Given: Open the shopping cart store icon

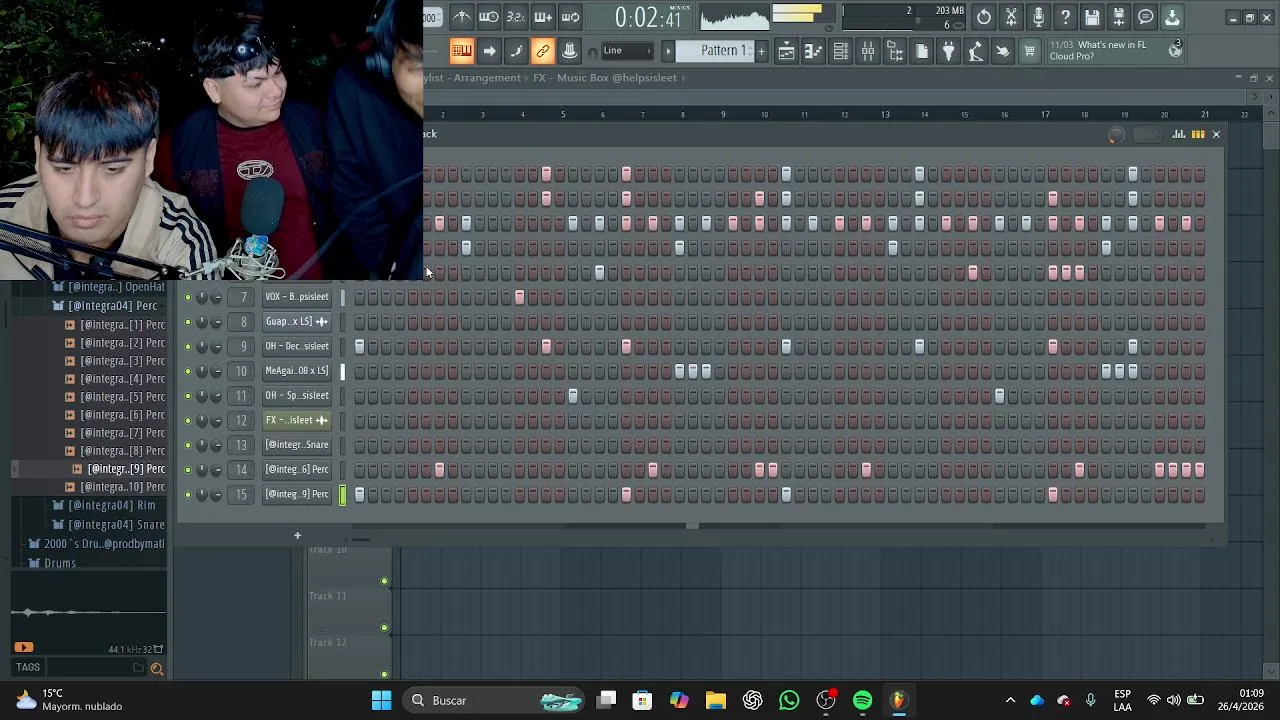Looking at the screenshot, I should (x=1030, y=52).
